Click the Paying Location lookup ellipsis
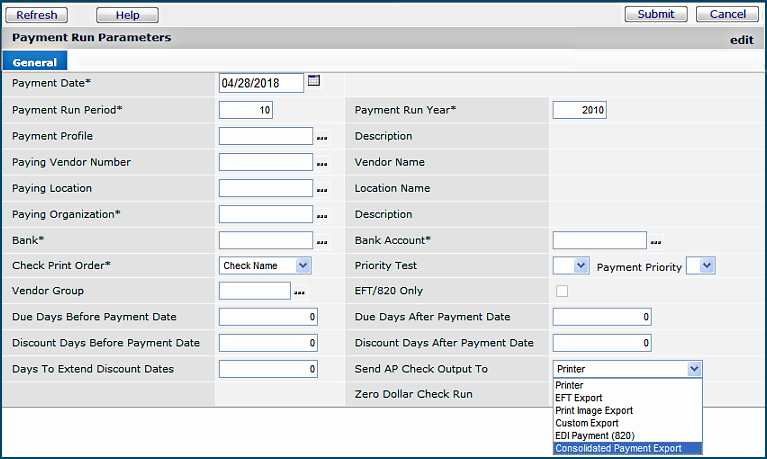The width and height of the screenshot is (767, 459). pyautogui.click(x=322, y=189)
